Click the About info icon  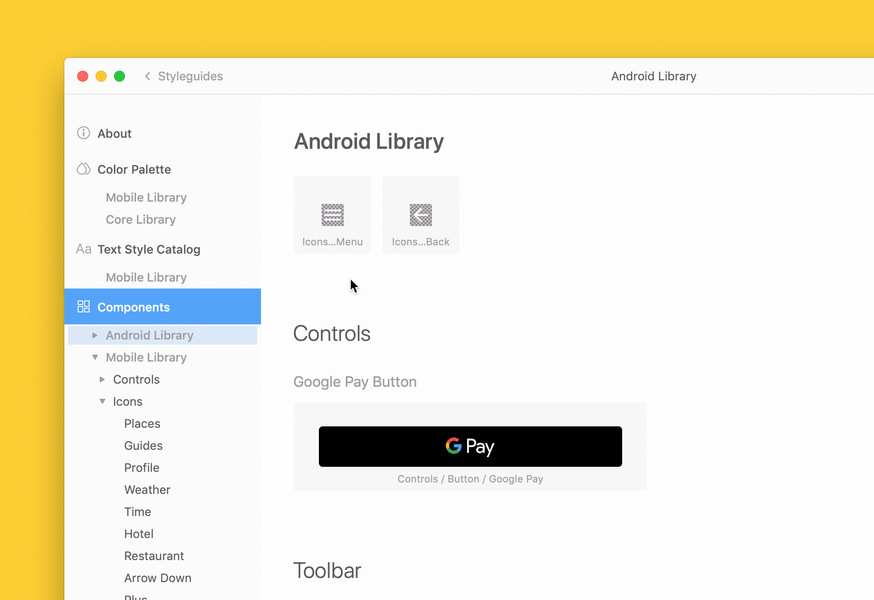click(83, 133)
